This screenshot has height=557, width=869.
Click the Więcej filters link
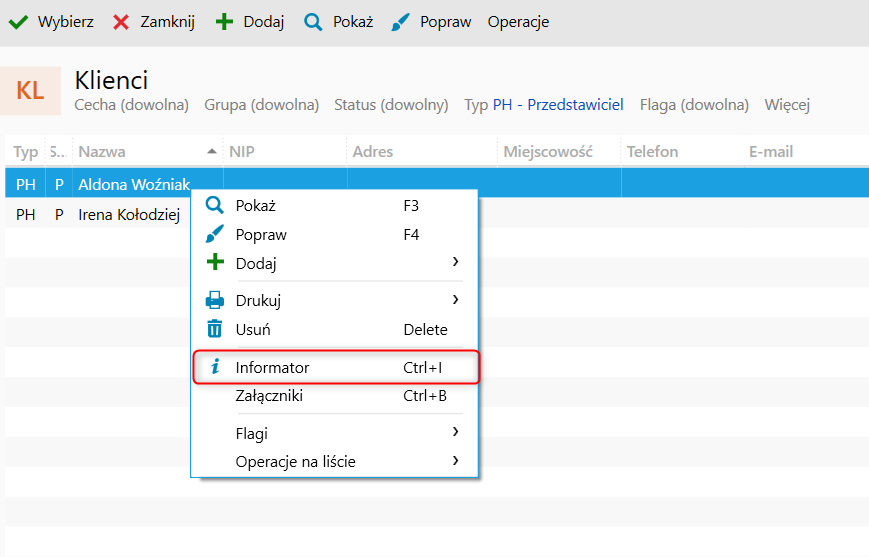tap(787, 104)
